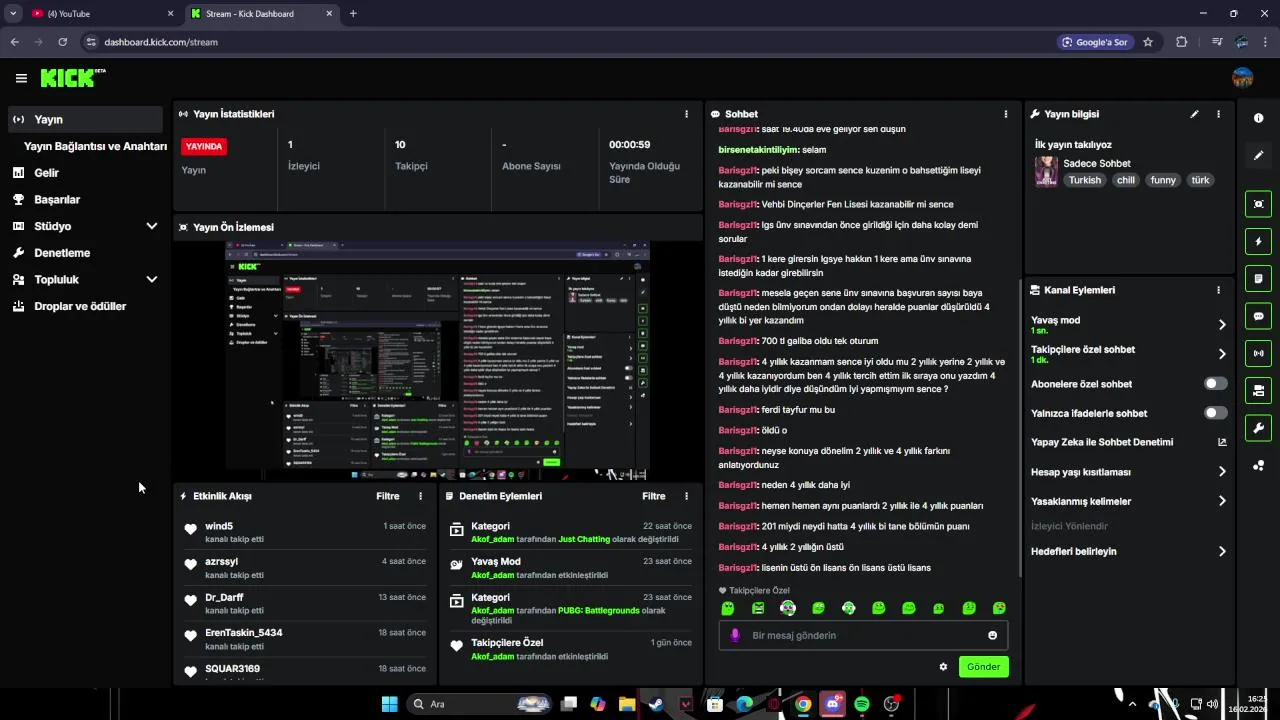Open Yayın bilgisi three-dot options
This screenshot has height=720, width=1280.
coord(1218,114)
